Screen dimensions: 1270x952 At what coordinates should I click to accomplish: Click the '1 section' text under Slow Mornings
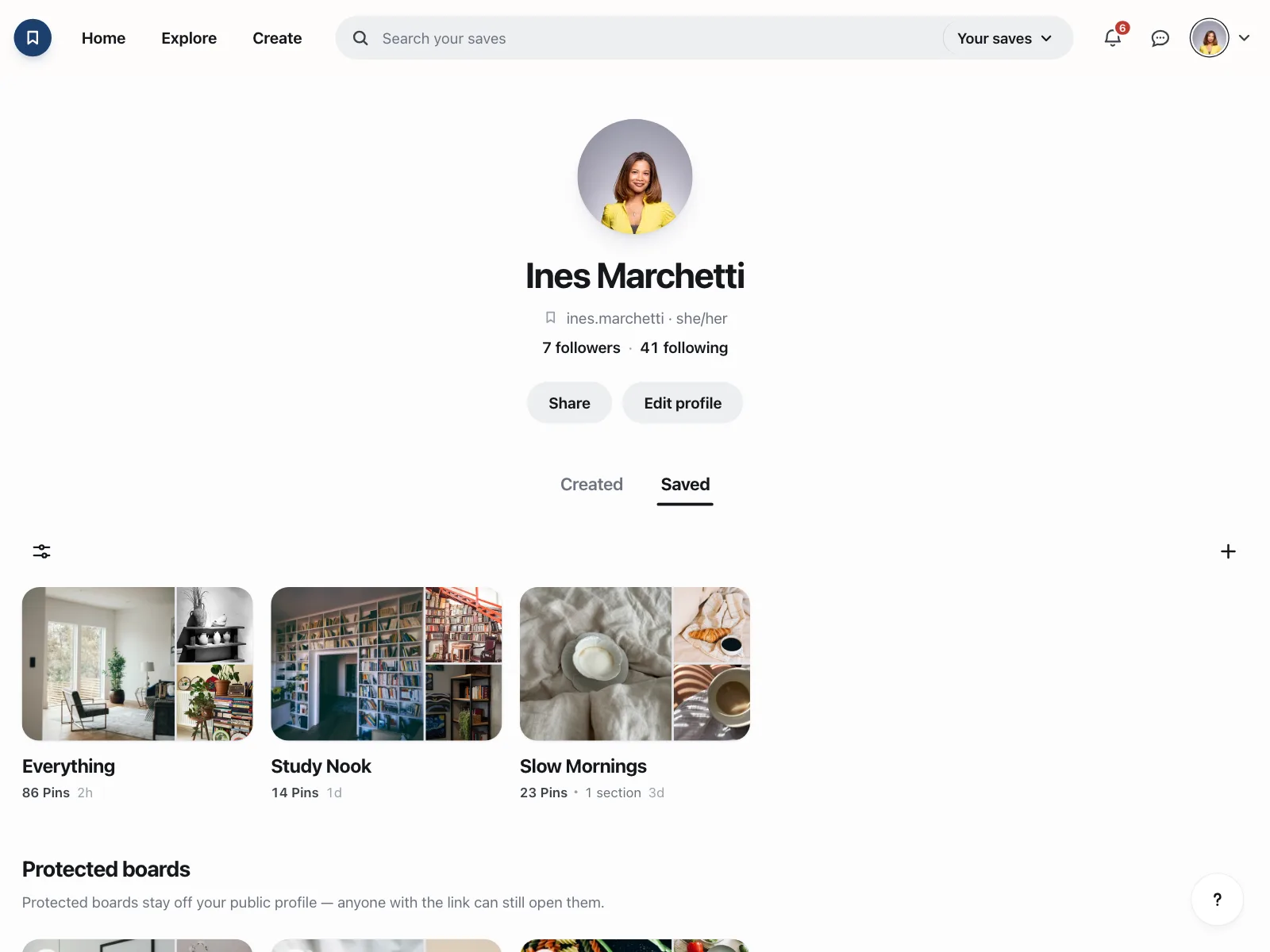tap(613, 793)
